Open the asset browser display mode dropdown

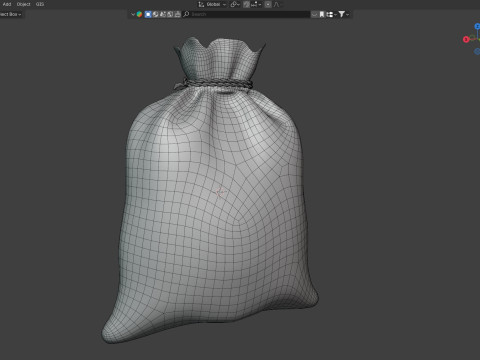point(133,14)
